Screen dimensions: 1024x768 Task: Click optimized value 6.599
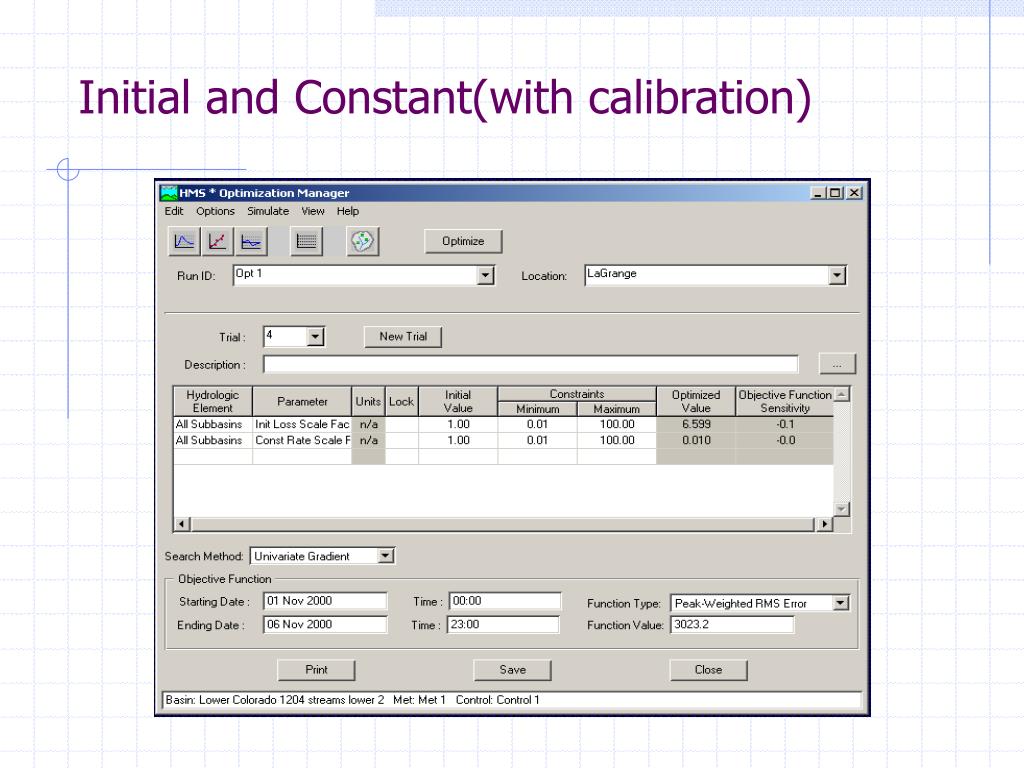[x=696, y=424]
